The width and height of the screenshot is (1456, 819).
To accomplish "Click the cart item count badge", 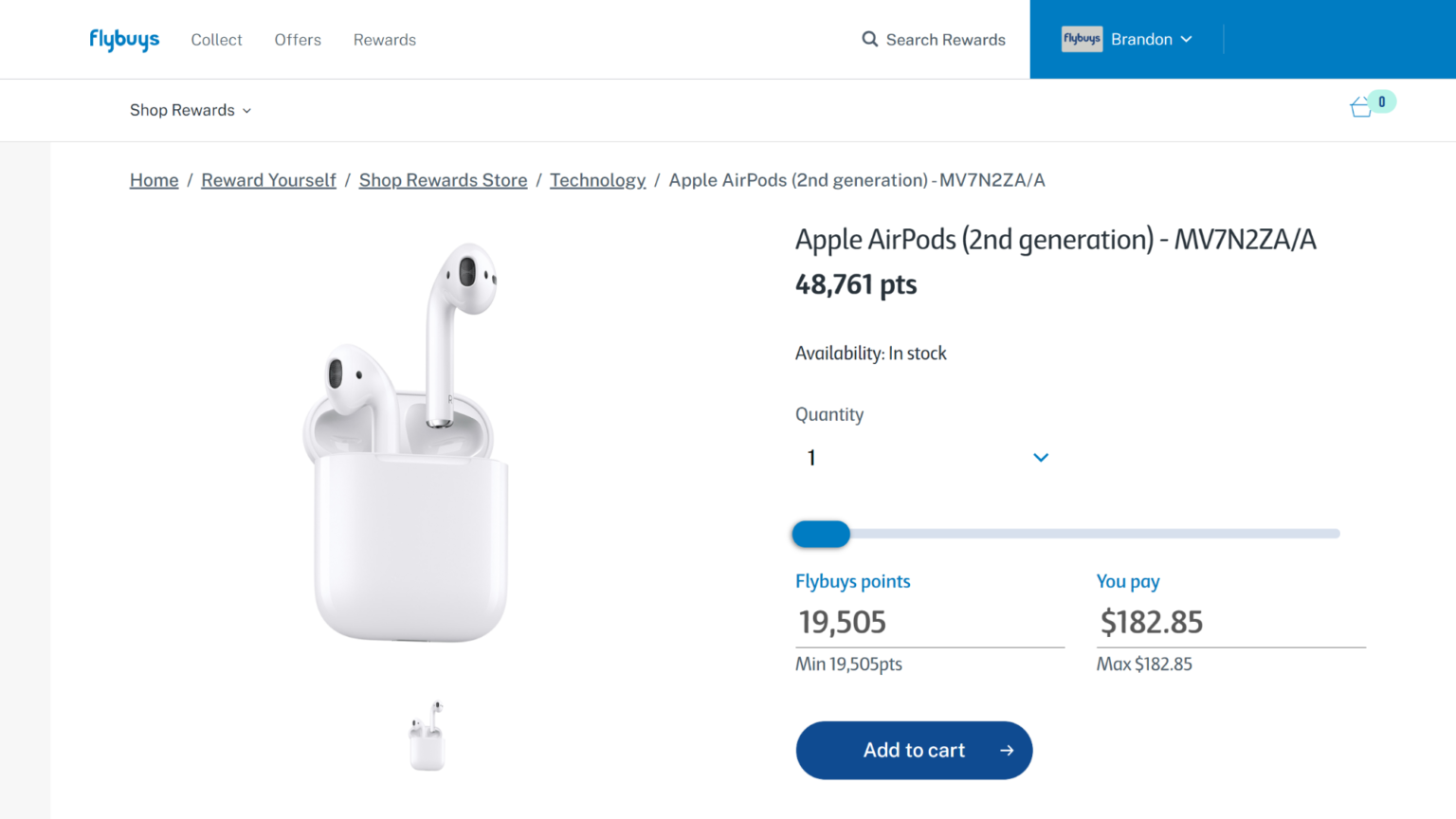I will [x=1381, y=101].
